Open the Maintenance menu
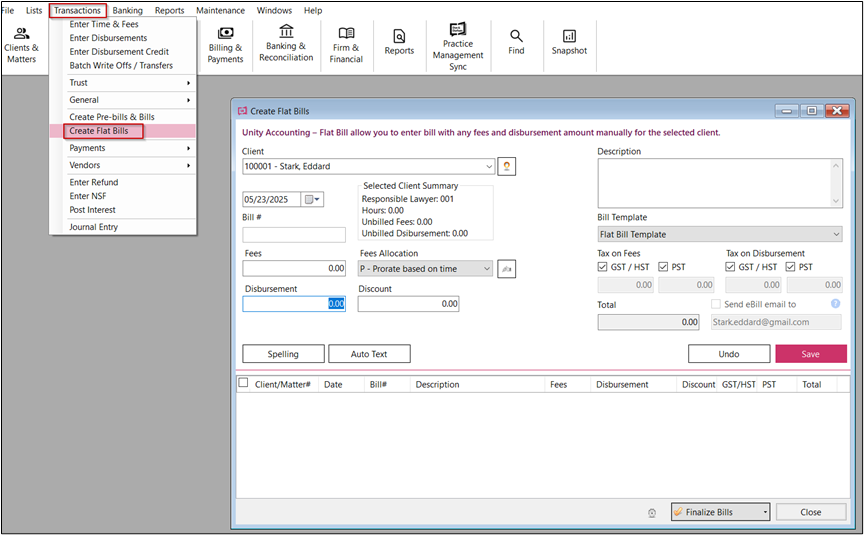 [x=220, y=10]
